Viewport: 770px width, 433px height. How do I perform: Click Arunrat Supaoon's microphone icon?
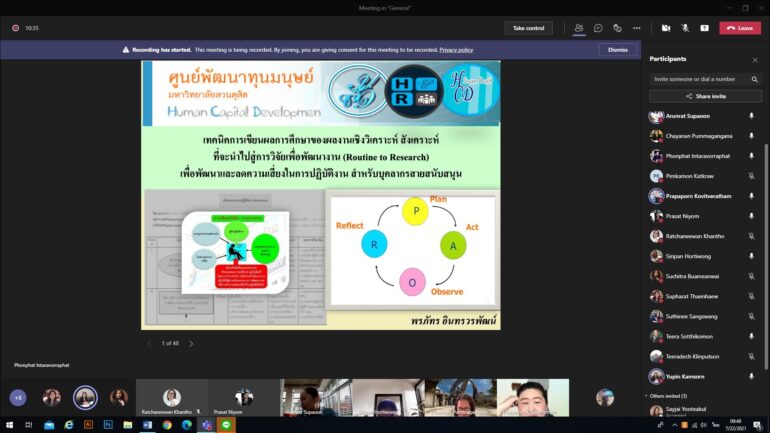coord(751,116)
